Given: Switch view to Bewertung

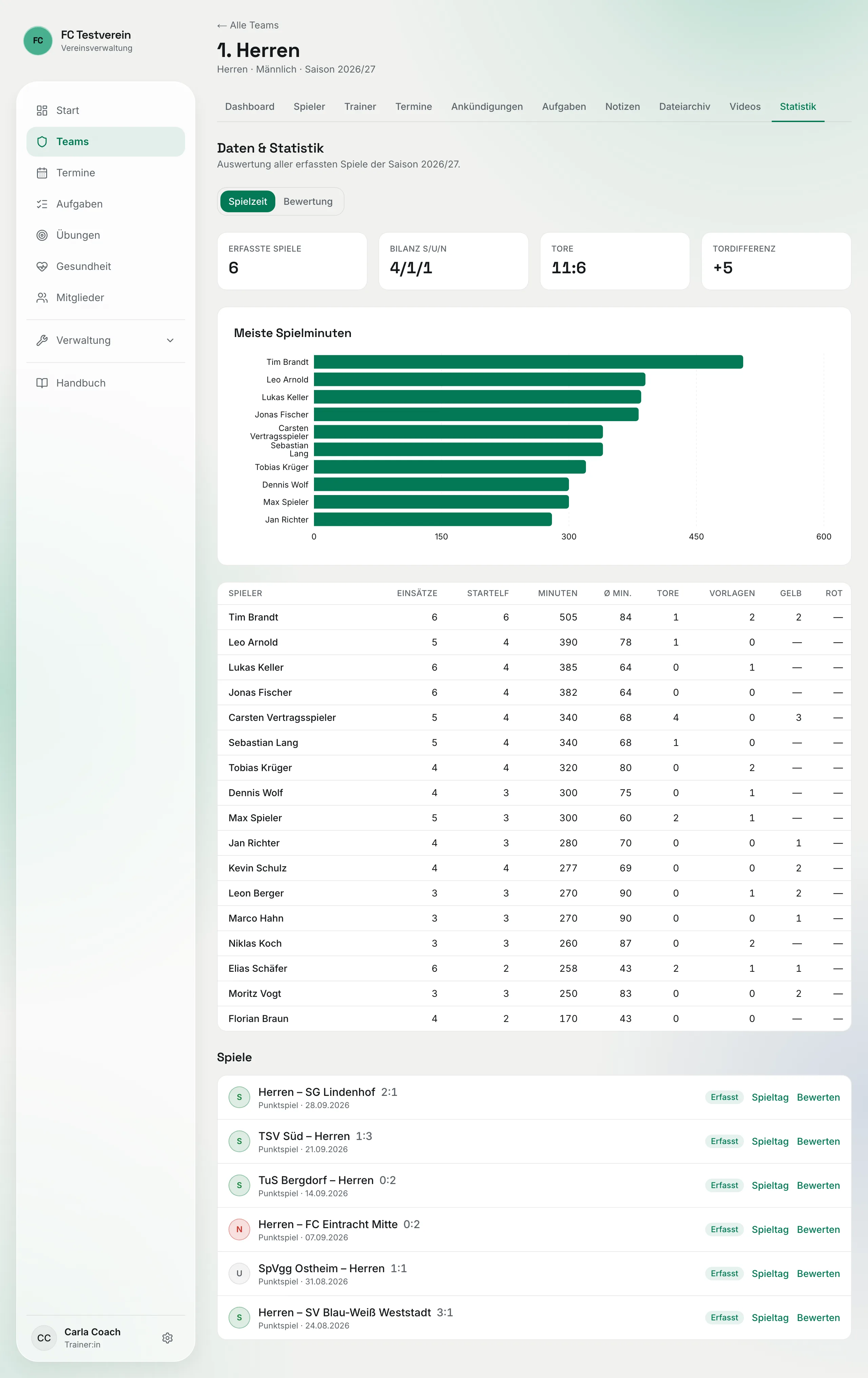Looking at the screenshot, I should click(308, 201).
